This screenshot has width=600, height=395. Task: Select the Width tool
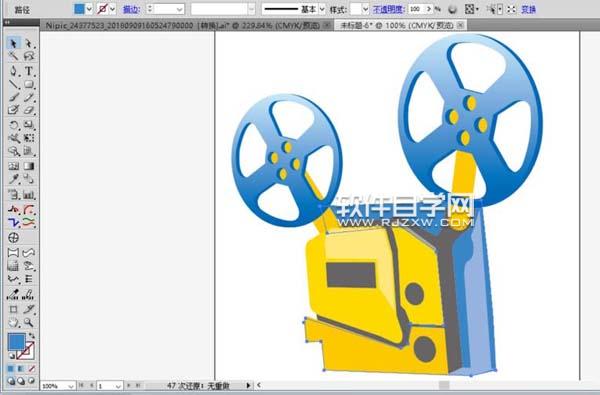pyautogui.click(x=13, y=138)
